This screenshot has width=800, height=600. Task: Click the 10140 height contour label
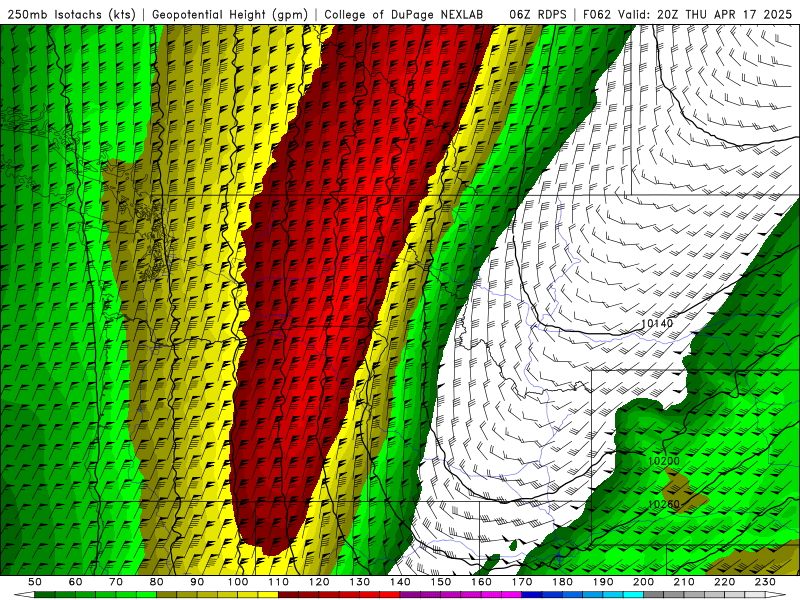(x=657, y=323)
